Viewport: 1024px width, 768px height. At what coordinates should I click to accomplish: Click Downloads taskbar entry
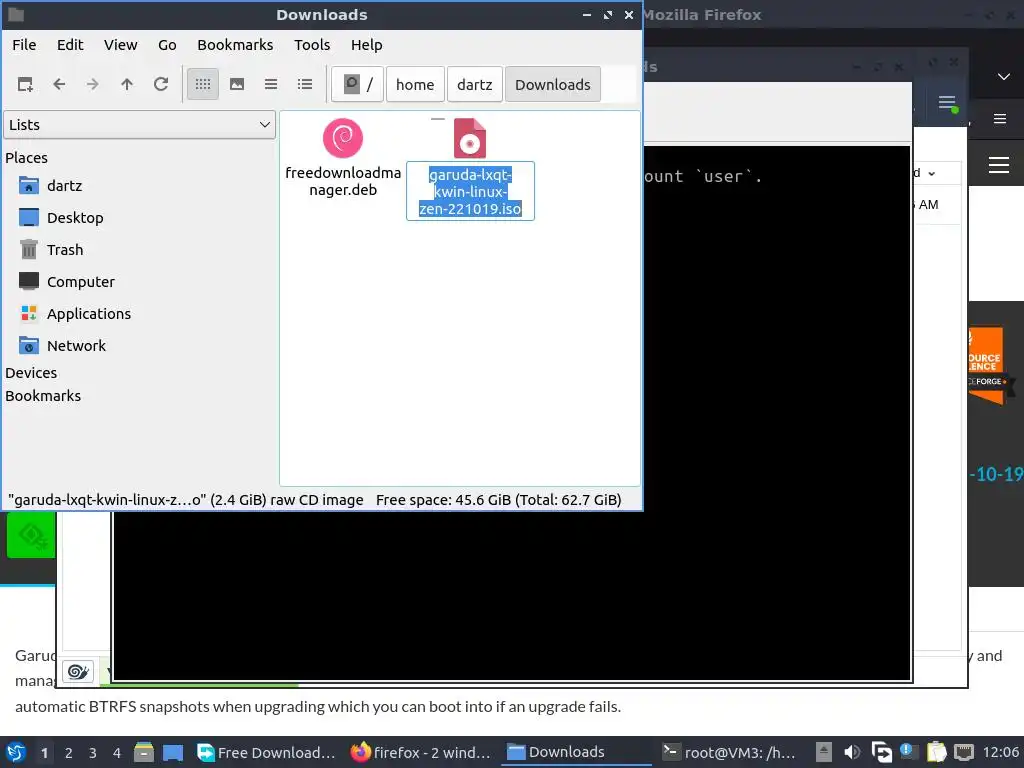coord(576,752)
